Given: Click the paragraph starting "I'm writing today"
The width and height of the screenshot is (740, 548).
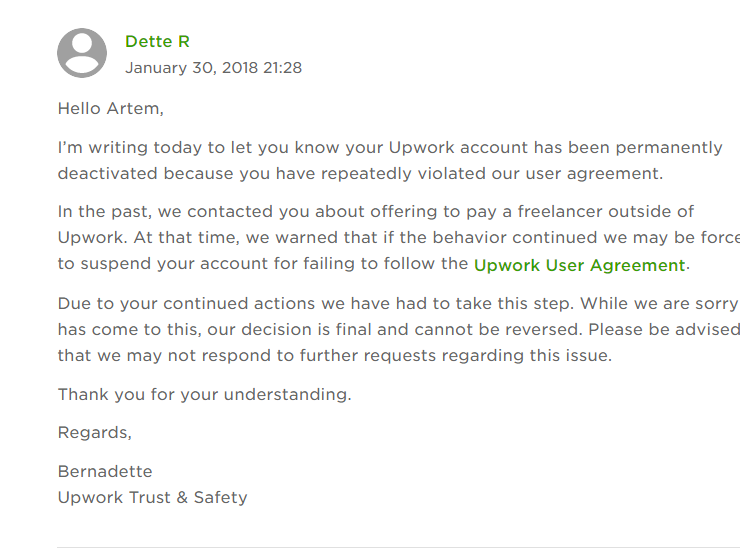Looking at the screenshot, I should [x=390, y=160].
